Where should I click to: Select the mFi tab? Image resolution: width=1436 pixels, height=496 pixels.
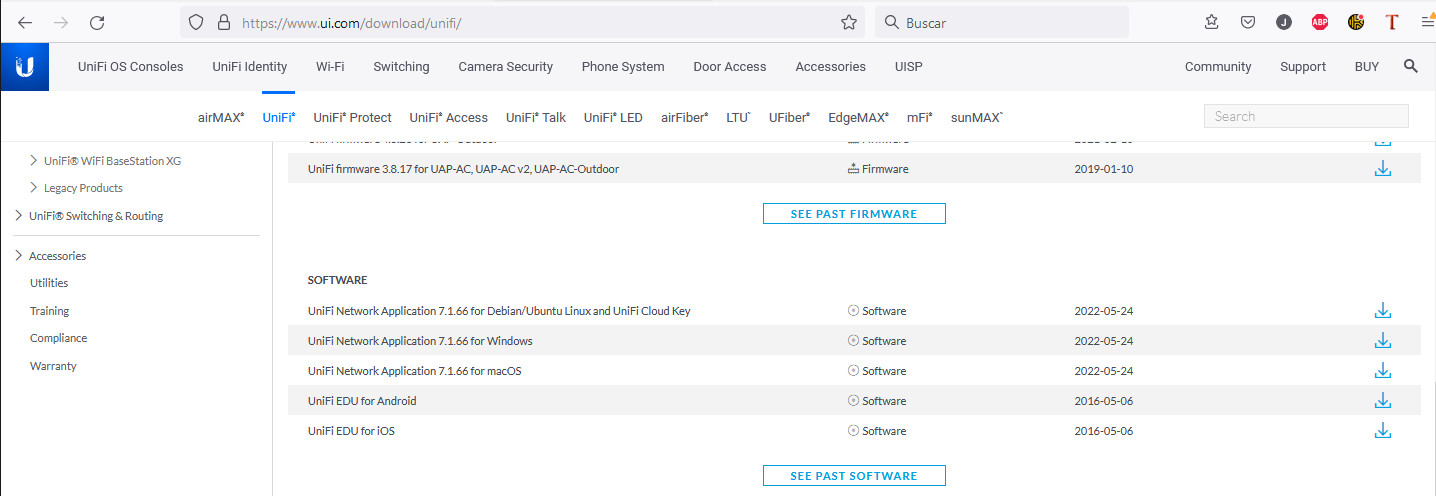point(920,117)
